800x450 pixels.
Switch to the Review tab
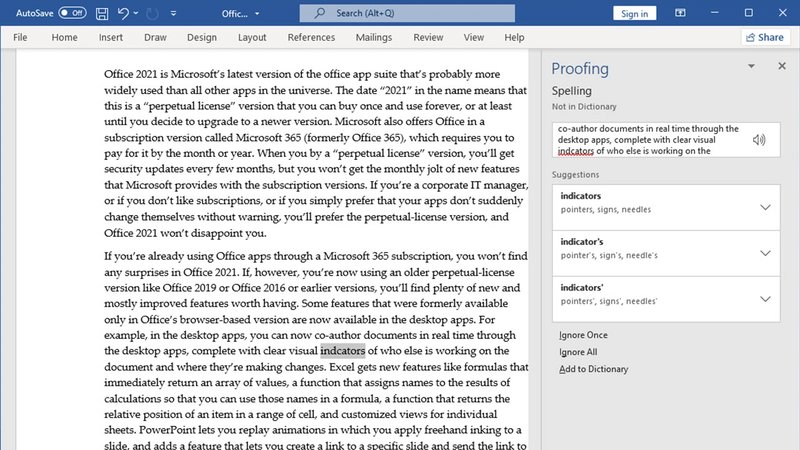click(428, 37)
